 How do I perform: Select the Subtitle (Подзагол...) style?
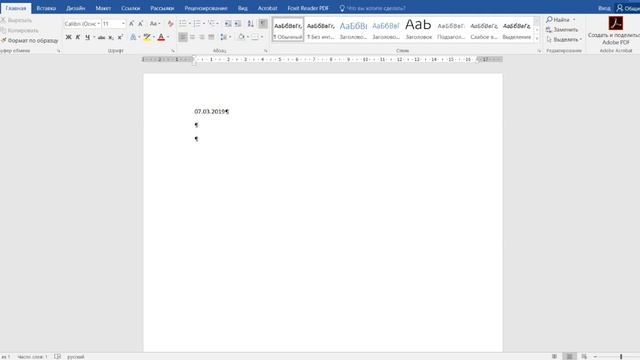(x=451, y=29)
